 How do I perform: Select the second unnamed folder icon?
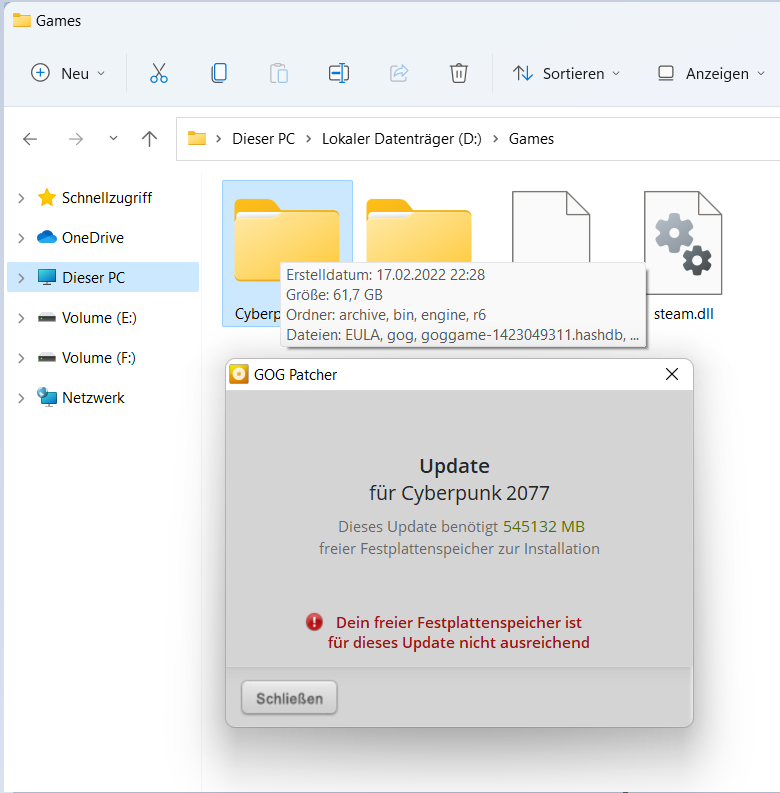[x=419, y=230]
